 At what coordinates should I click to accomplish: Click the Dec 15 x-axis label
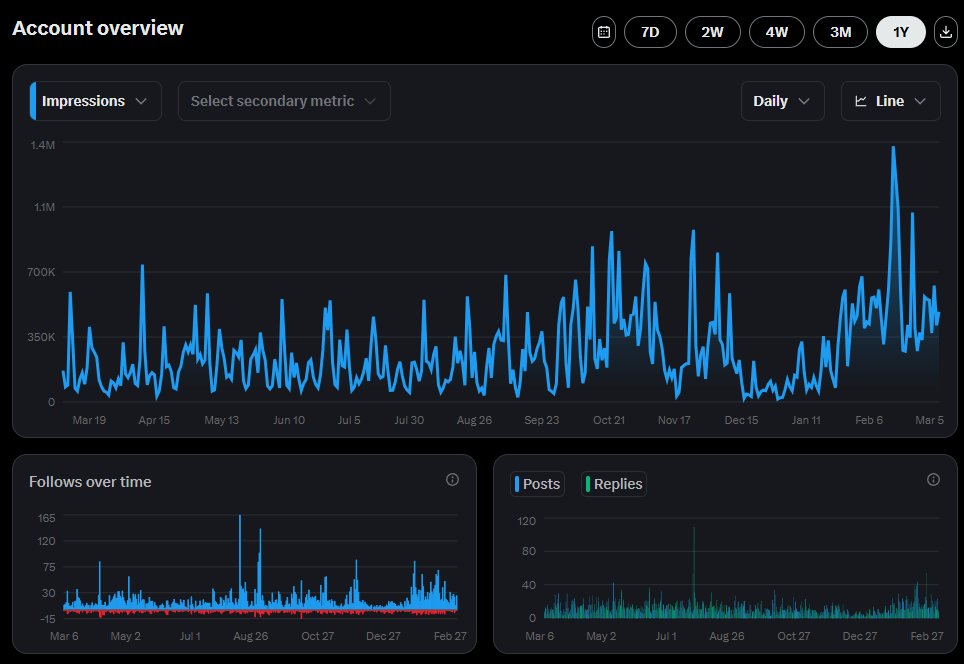pyautogui.click(x=741, y=420)
